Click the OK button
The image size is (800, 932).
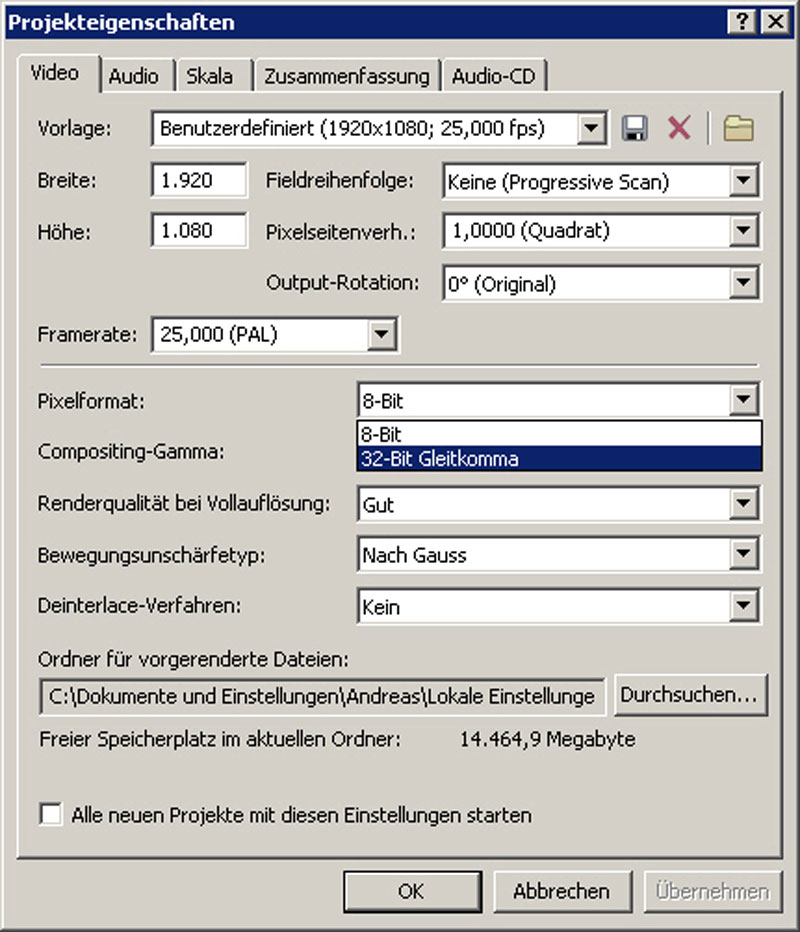pos(411,891)
